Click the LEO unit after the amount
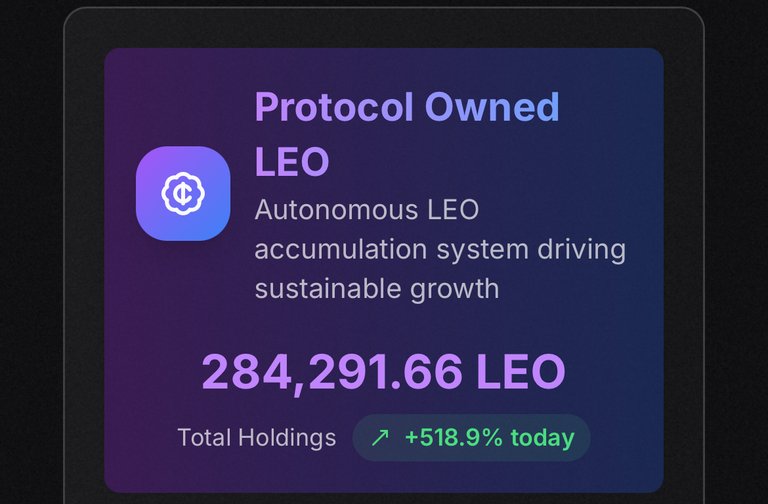Screen dimensions: 768x504 521,371
